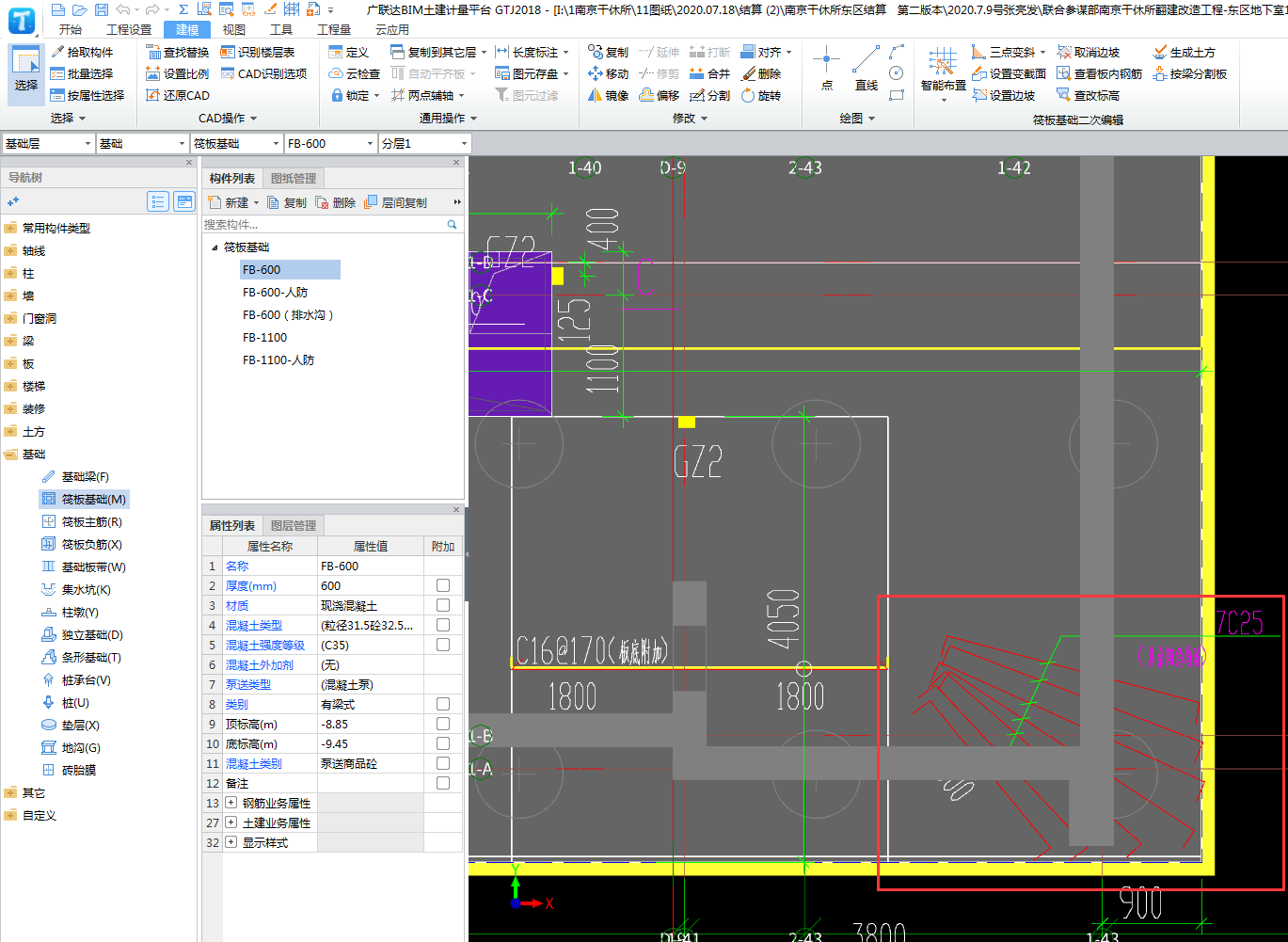
Task: Switch to the 视图 ribbon tab
Action: point(234,30)
